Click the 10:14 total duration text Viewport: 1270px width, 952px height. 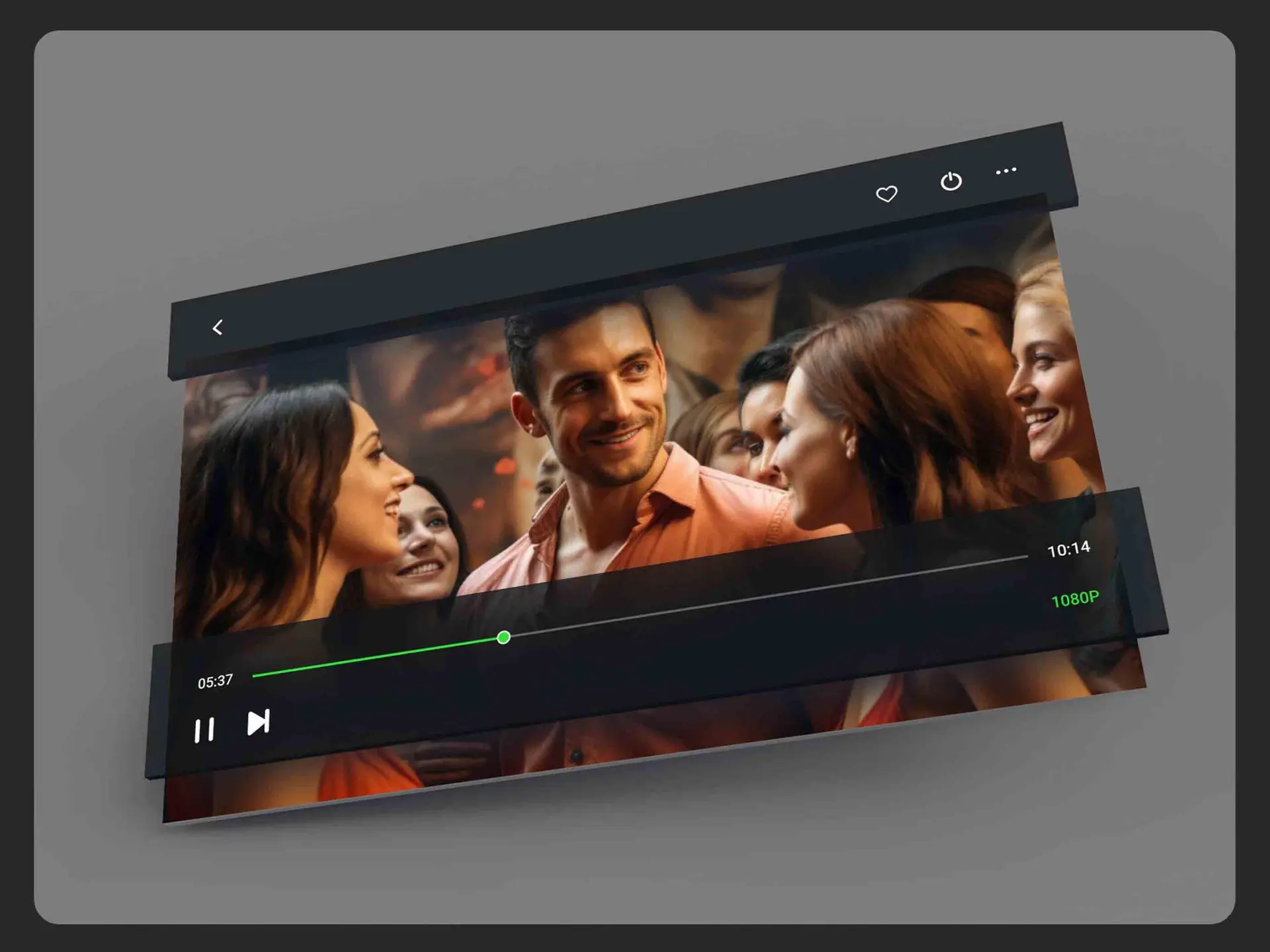[1070, 549]
